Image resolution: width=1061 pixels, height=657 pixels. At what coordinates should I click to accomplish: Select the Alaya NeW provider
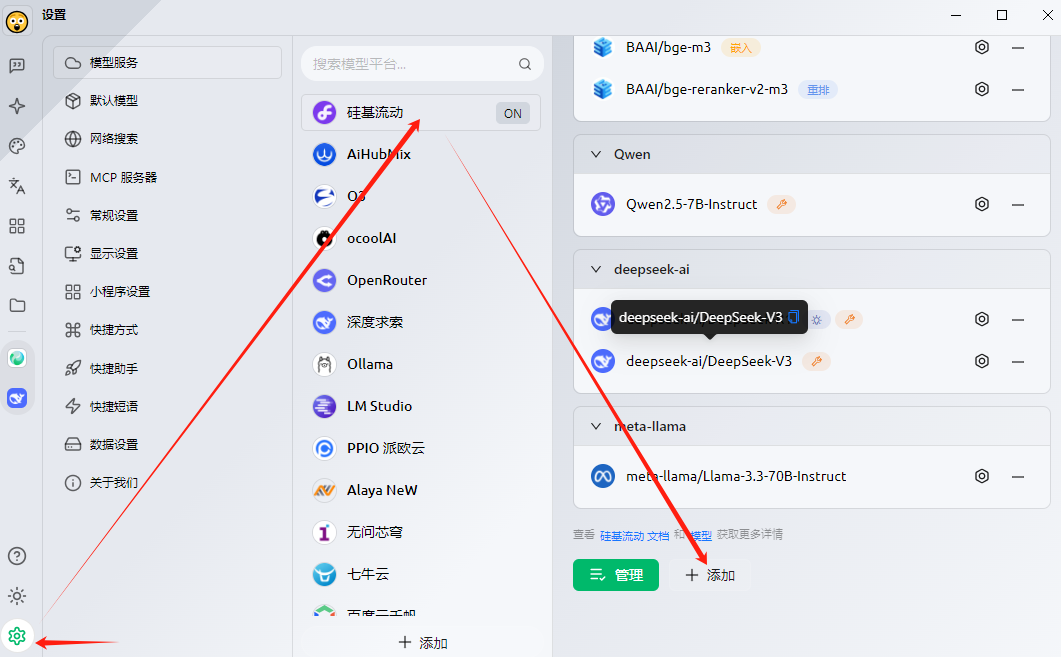click(x=421, y=490)
